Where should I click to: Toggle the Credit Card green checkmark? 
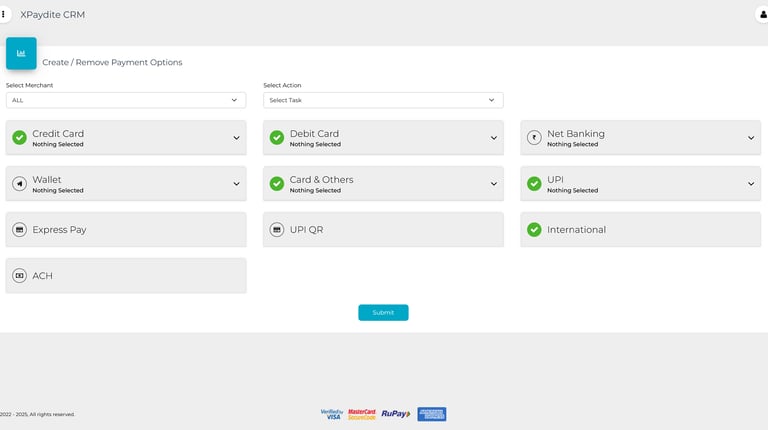click(x=20, y=138)
